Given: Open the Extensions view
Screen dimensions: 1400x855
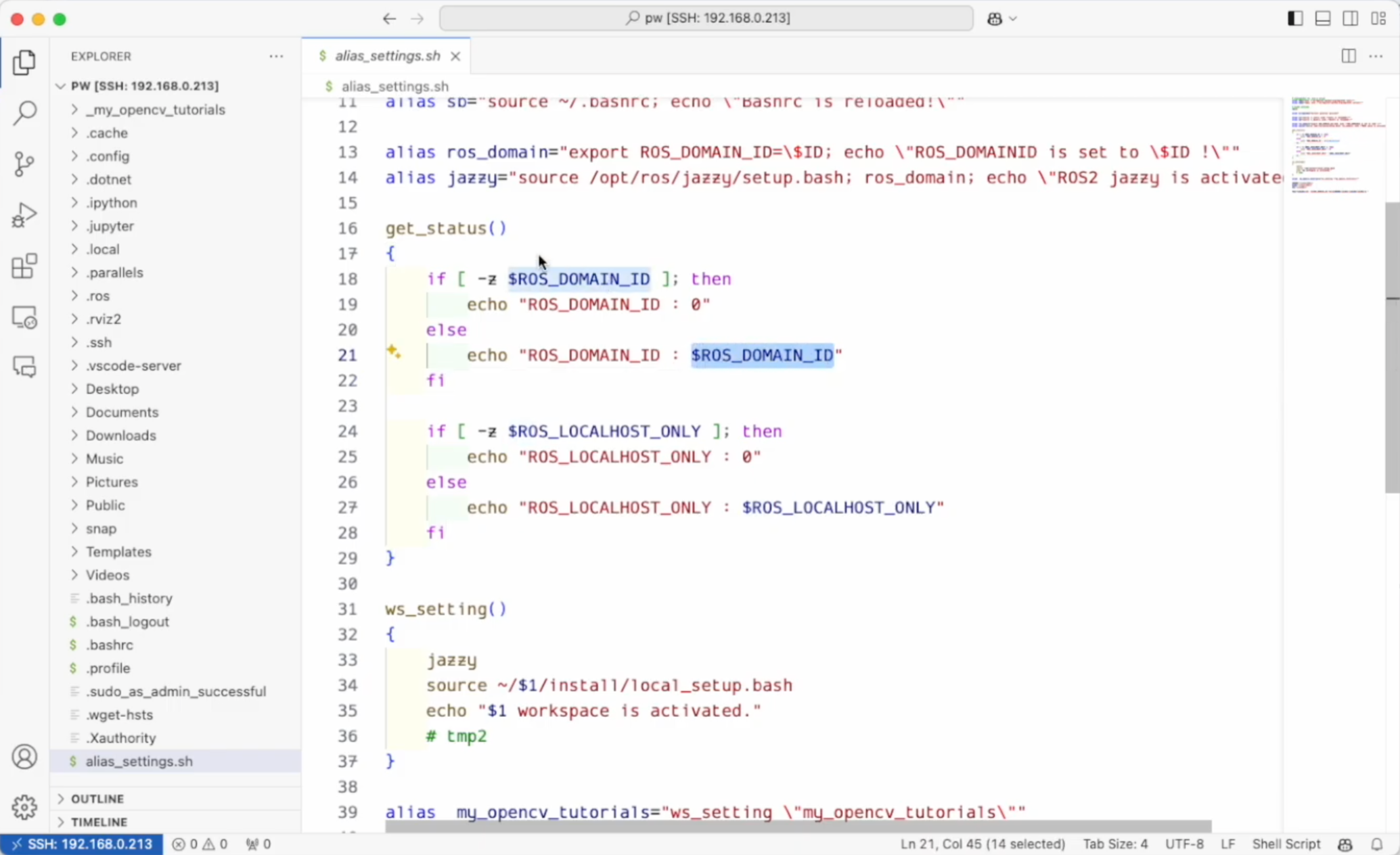Looking at the screenshot, I should point(24,267).
